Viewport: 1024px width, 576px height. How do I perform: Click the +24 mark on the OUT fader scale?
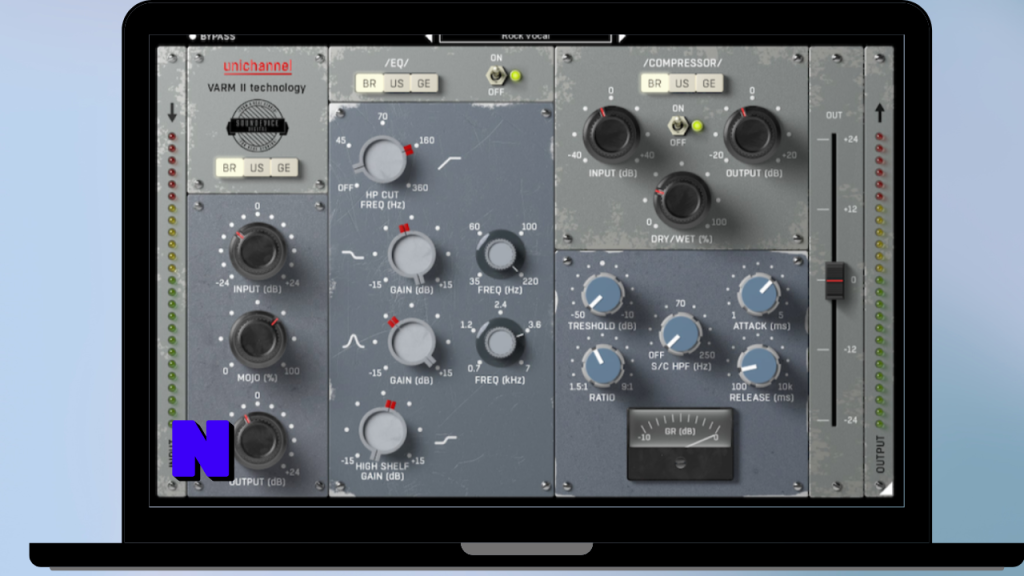[850, 139]
